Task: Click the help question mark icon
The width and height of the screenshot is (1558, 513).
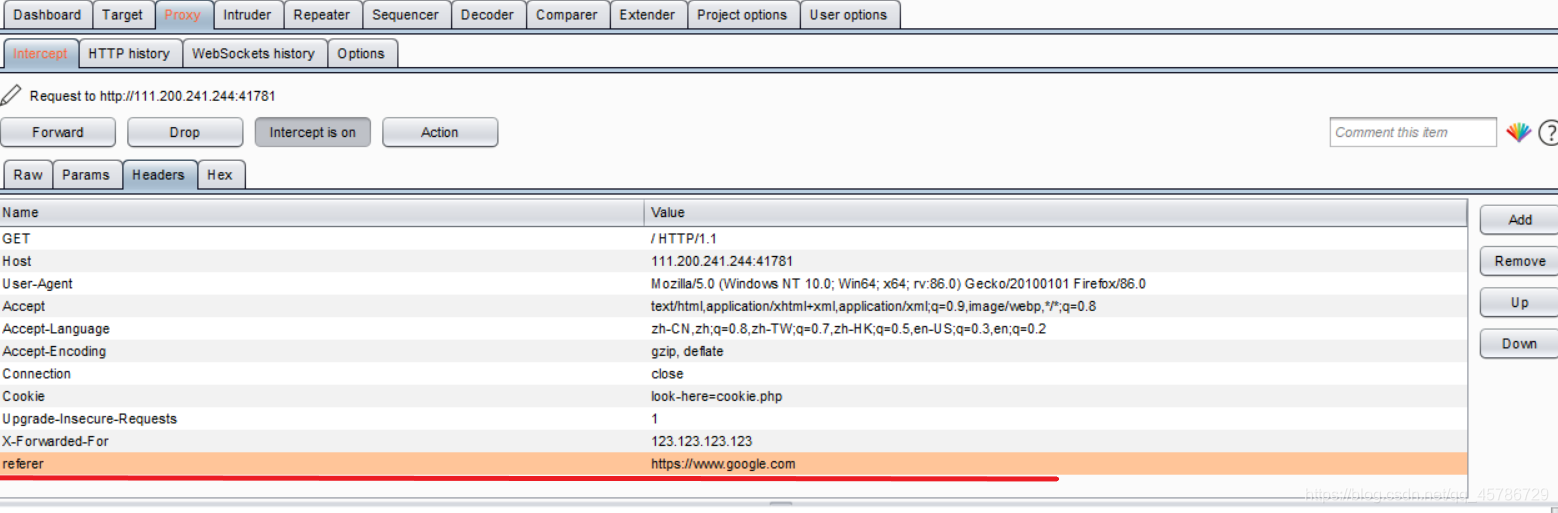Action: pos(1549,132)
